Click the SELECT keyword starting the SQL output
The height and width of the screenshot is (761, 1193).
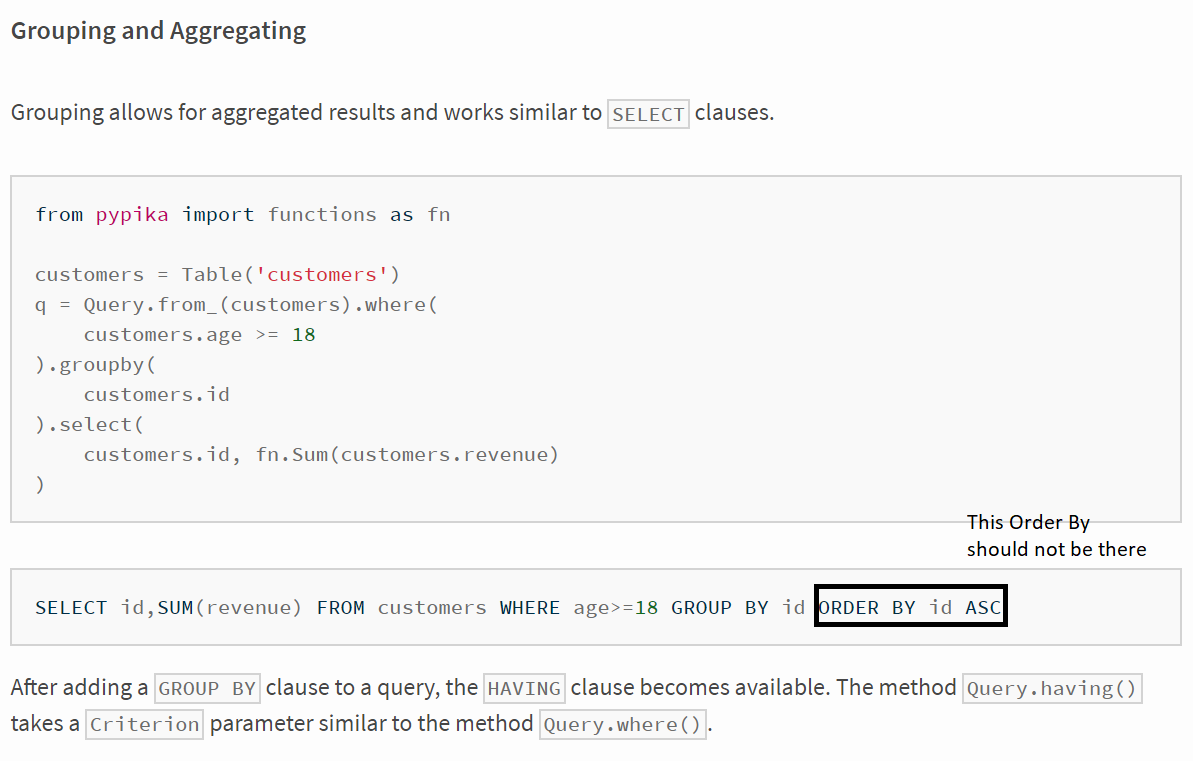71,608
